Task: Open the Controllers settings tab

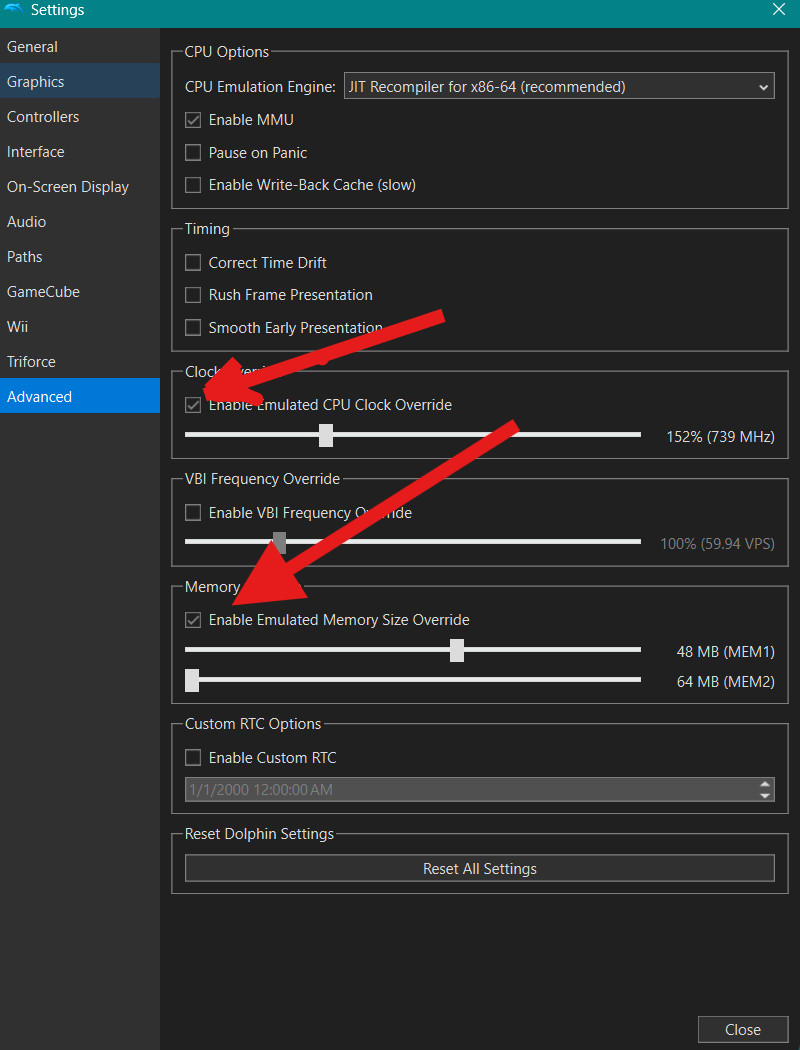Action: point(80,117)
